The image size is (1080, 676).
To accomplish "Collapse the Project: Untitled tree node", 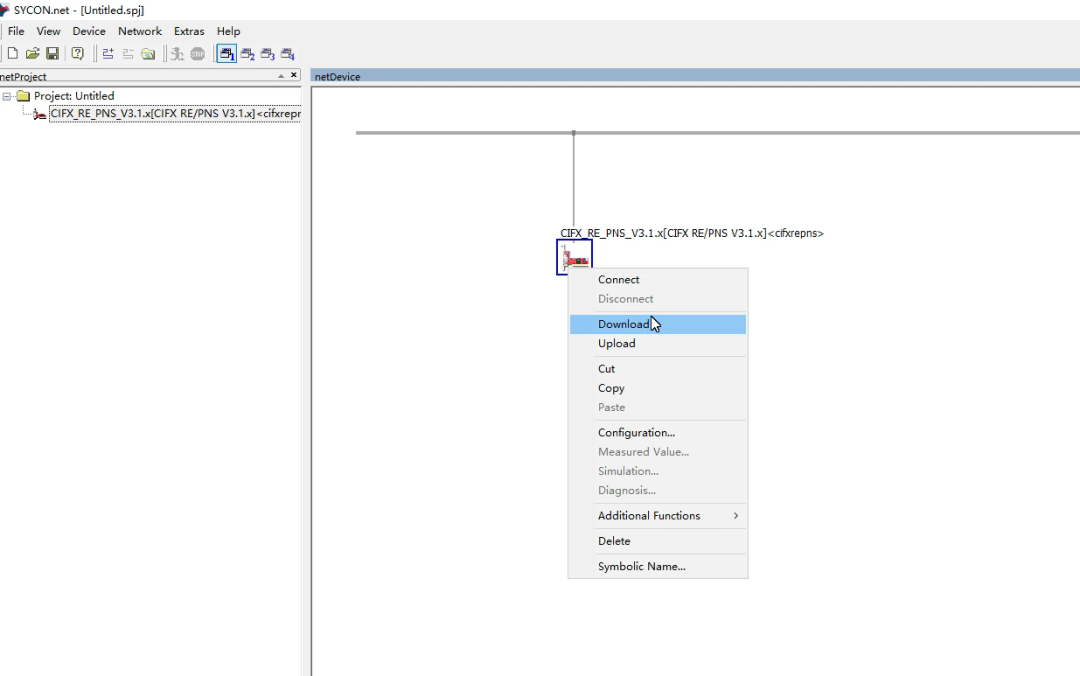I will pos(7,95).
